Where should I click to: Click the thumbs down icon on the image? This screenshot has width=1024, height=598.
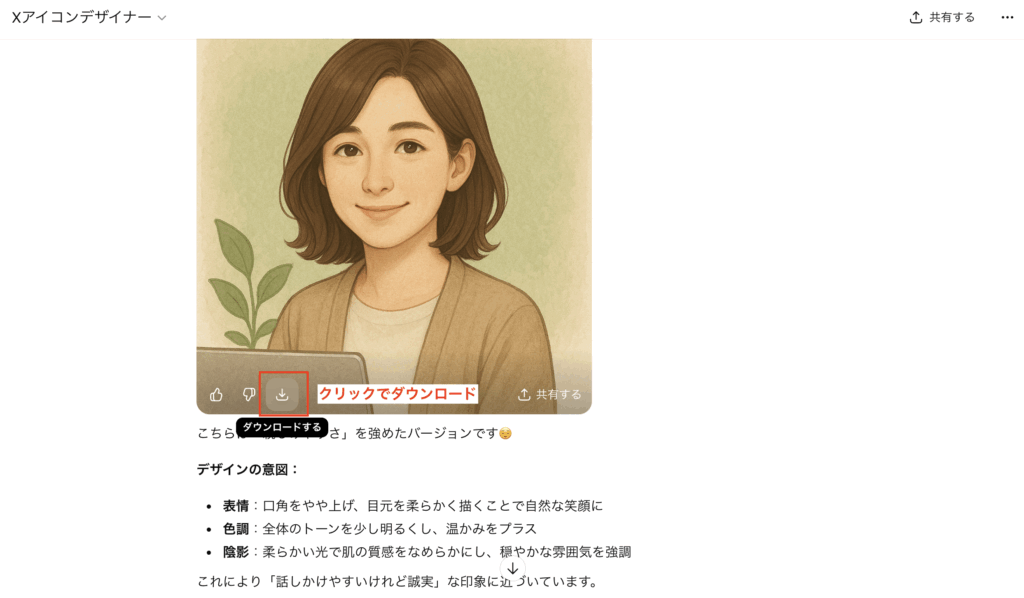(x=249, y=394)
